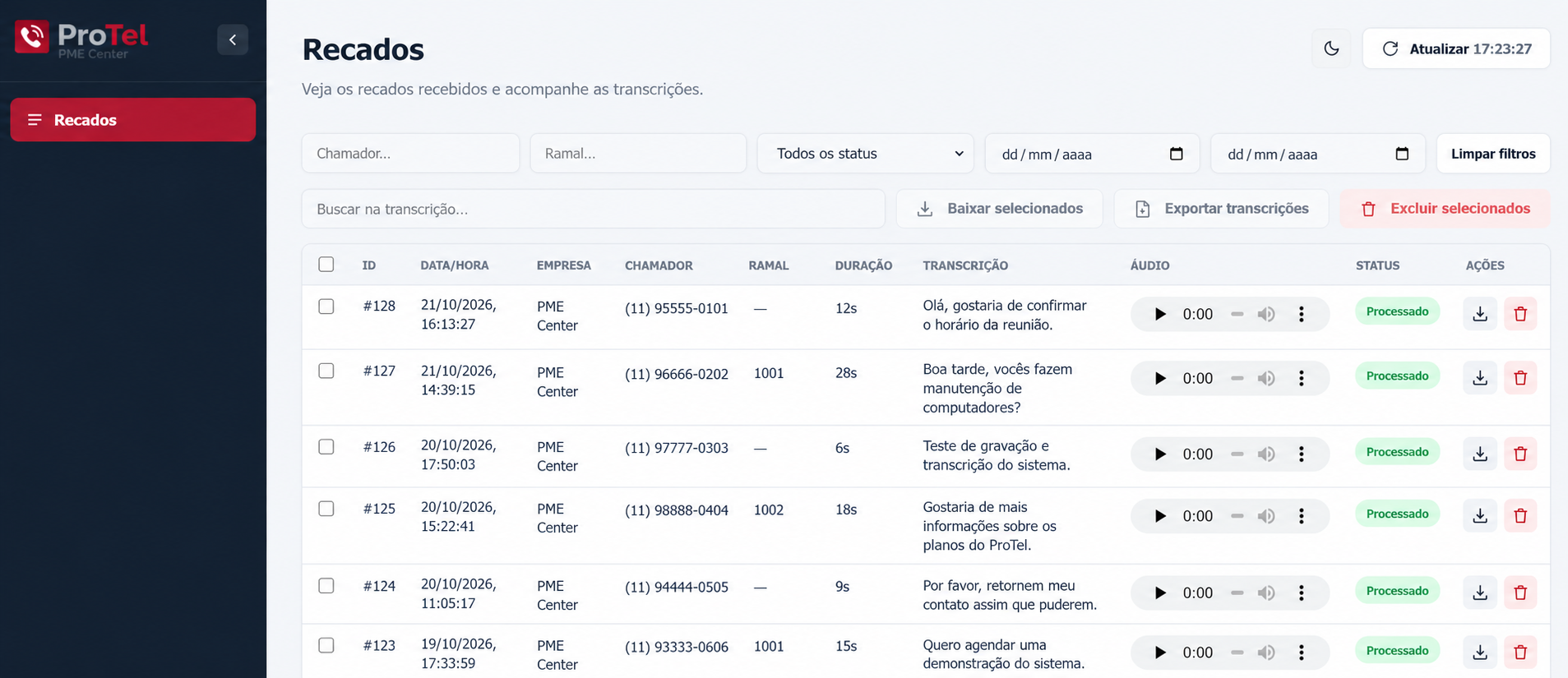Click audio progress bar of message #124
1568x678 pixels.
1237,593
